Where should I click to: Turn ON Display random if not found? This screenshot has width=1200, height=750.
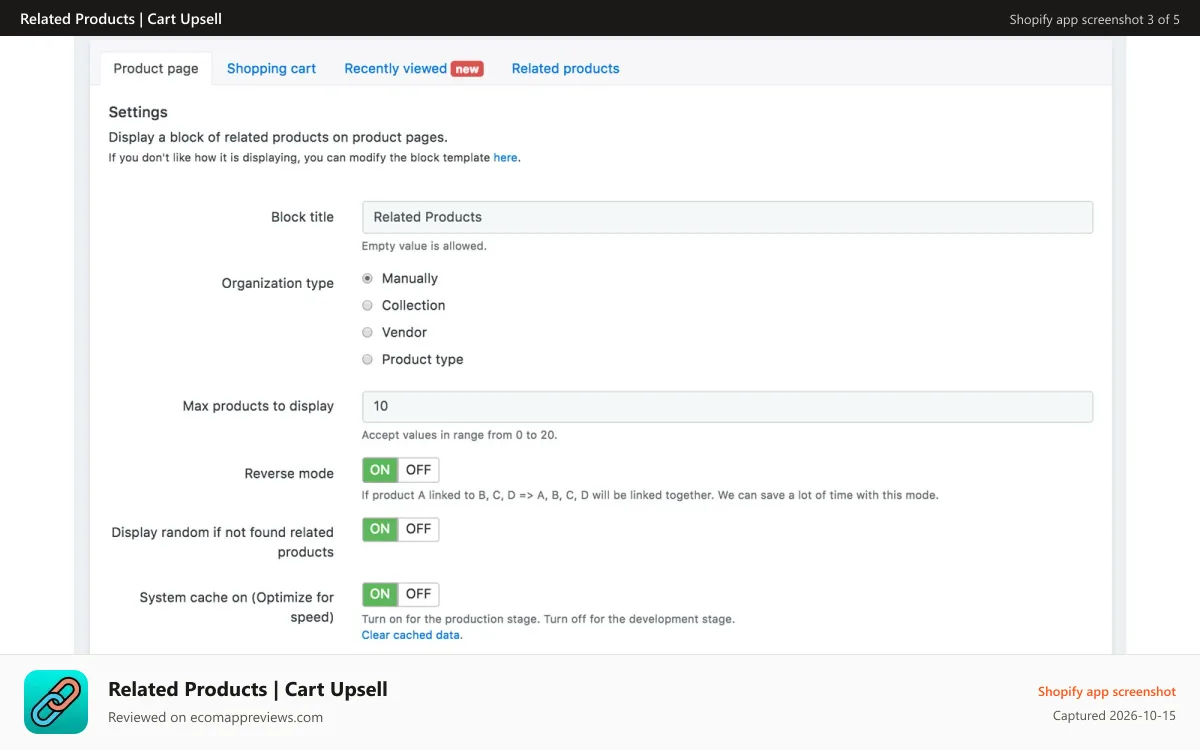tap(380, 529)
